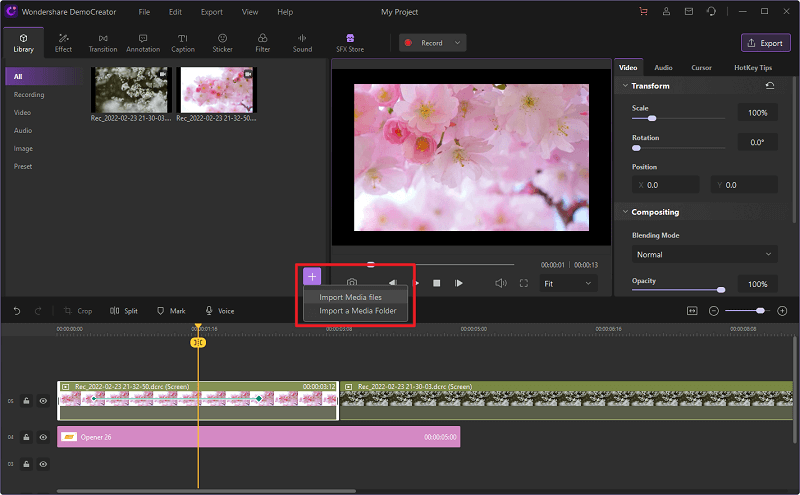Image resolution: width=800 pixels, height=495 pixels.
Task: Select the pink blossom media thumbnail
Action: point(216,90)
